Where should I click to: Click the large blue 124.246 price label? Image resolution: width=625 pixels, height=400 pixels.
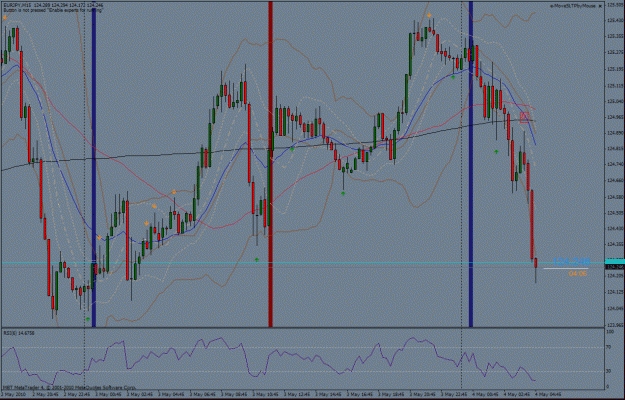(x=571, y=262)
